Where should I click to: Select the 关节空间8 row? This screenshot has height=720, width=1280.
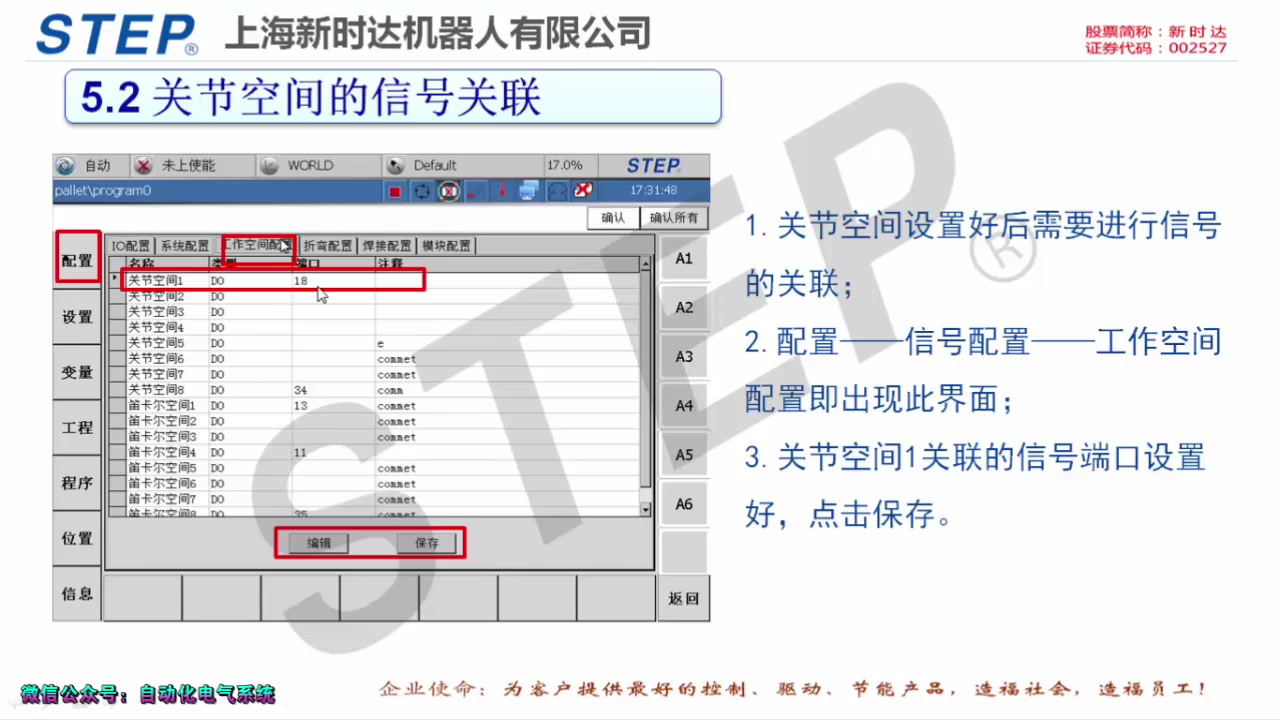374,390
